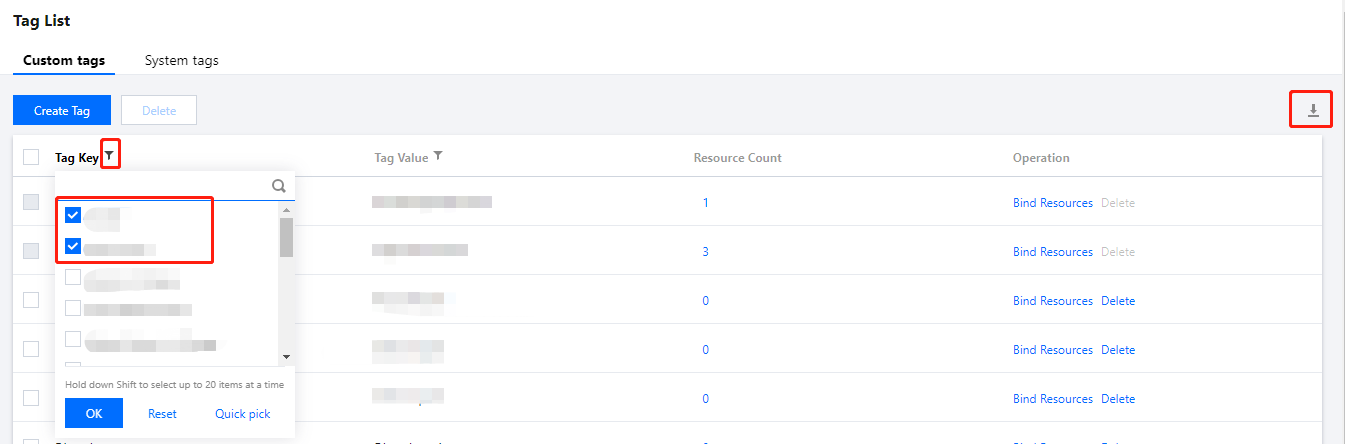Click the search magnifier in filter dropdown
1345x444 pixels.
[x=279, y=185]
